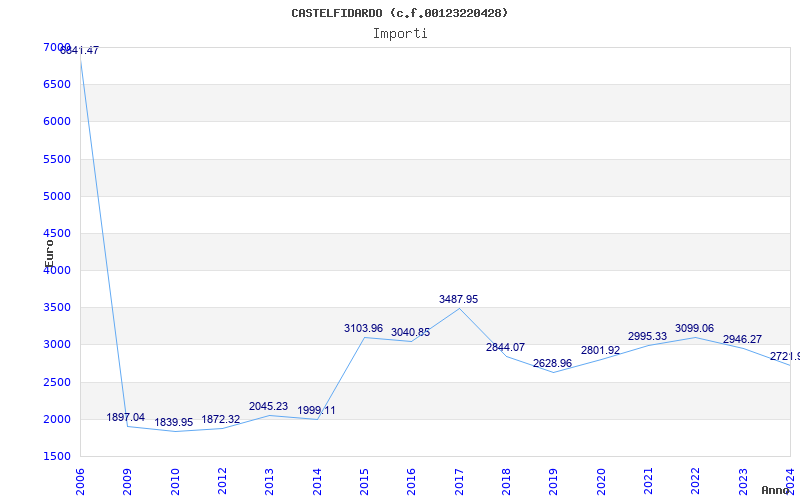The height and width of the screenshot is (500, 800).
Task: Click x-axis year 2009
Action: tap(127, 482)
